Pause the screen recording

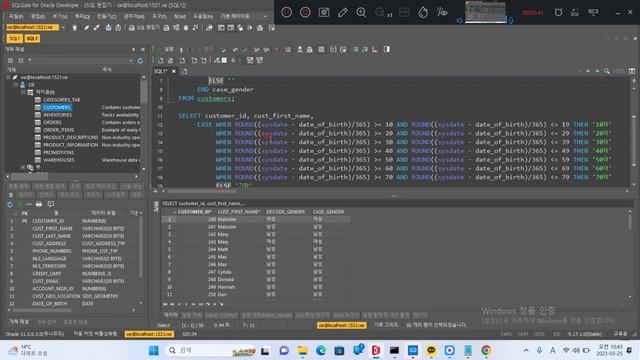coord(287,12)
